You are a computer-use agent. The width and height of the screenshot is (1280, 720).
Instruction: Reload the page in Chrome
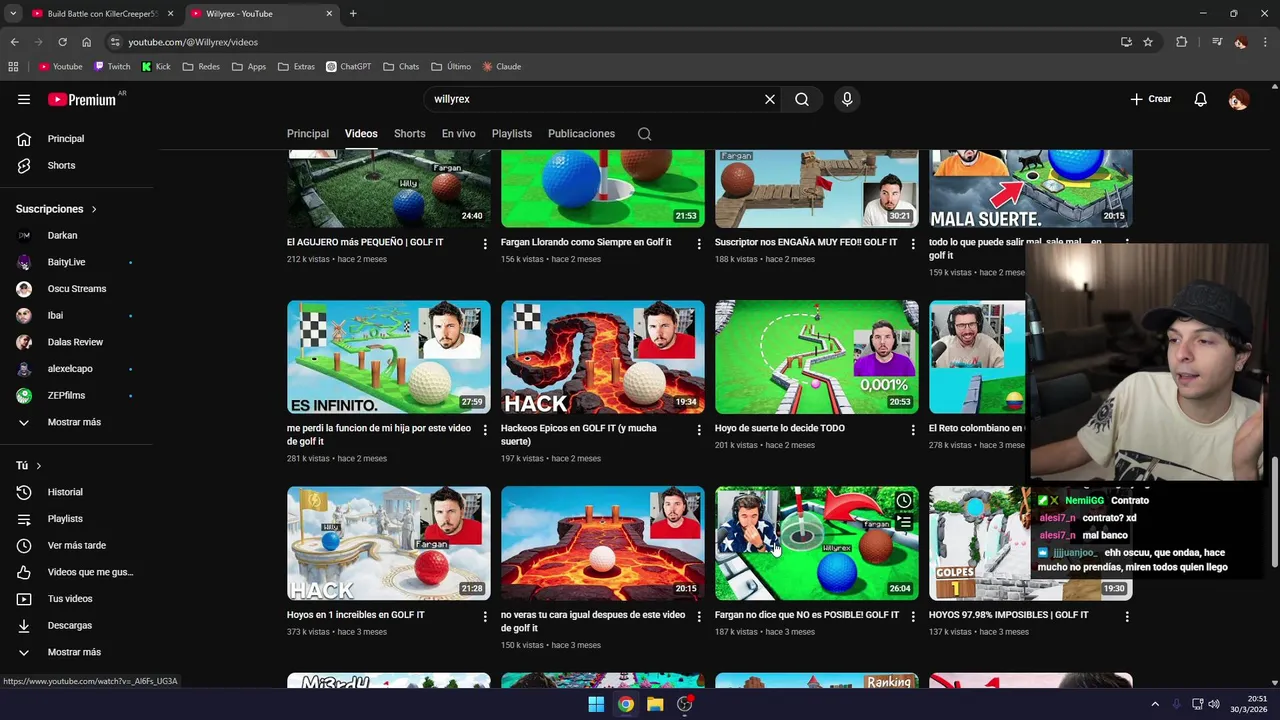pos(62,42)
